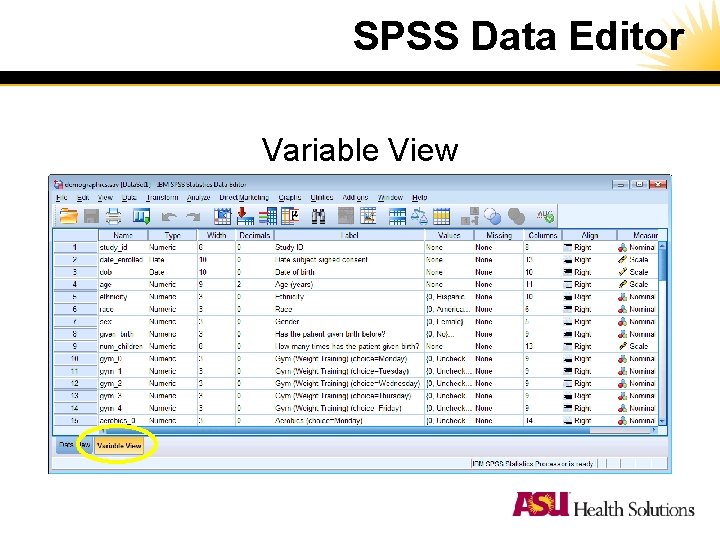
Task: Switch to the Data View tab
Action: [x=73, y=445]
